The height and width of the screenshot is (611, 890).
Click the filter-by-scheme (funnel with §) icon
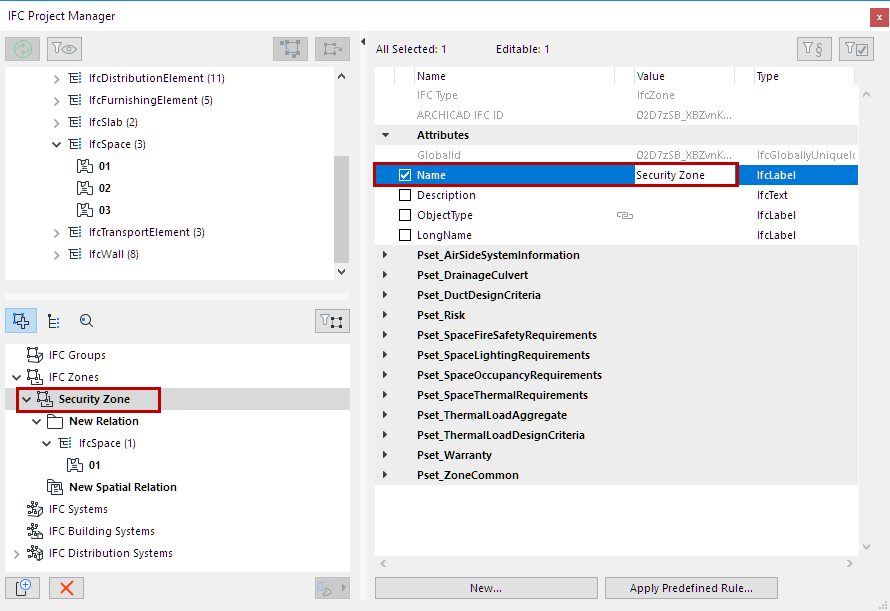click(x=814, y=47)
